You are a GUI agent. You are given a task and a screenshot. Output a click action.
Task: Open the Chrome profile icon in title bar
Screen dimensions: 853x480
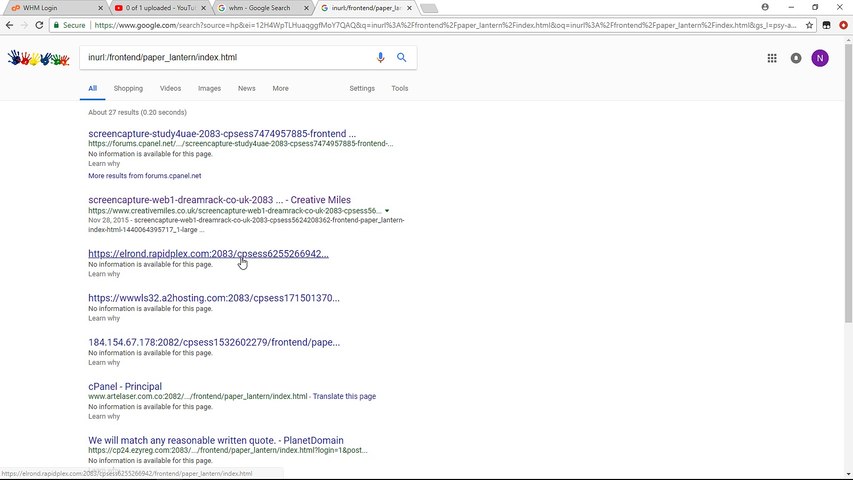(765, 7)
